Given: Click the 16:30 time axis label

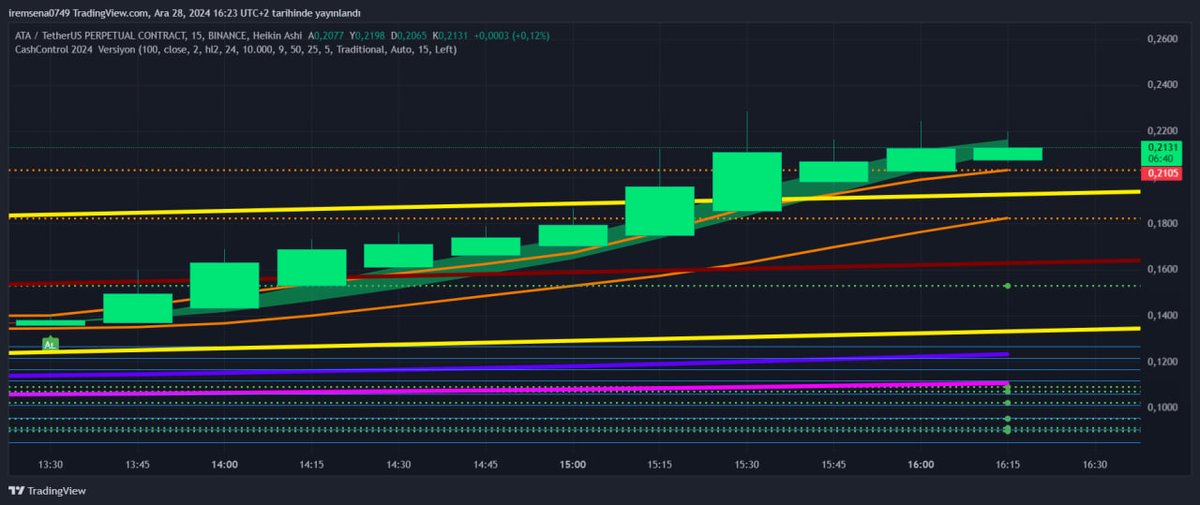Looking at the screenshot, I should coord(1095,465).
